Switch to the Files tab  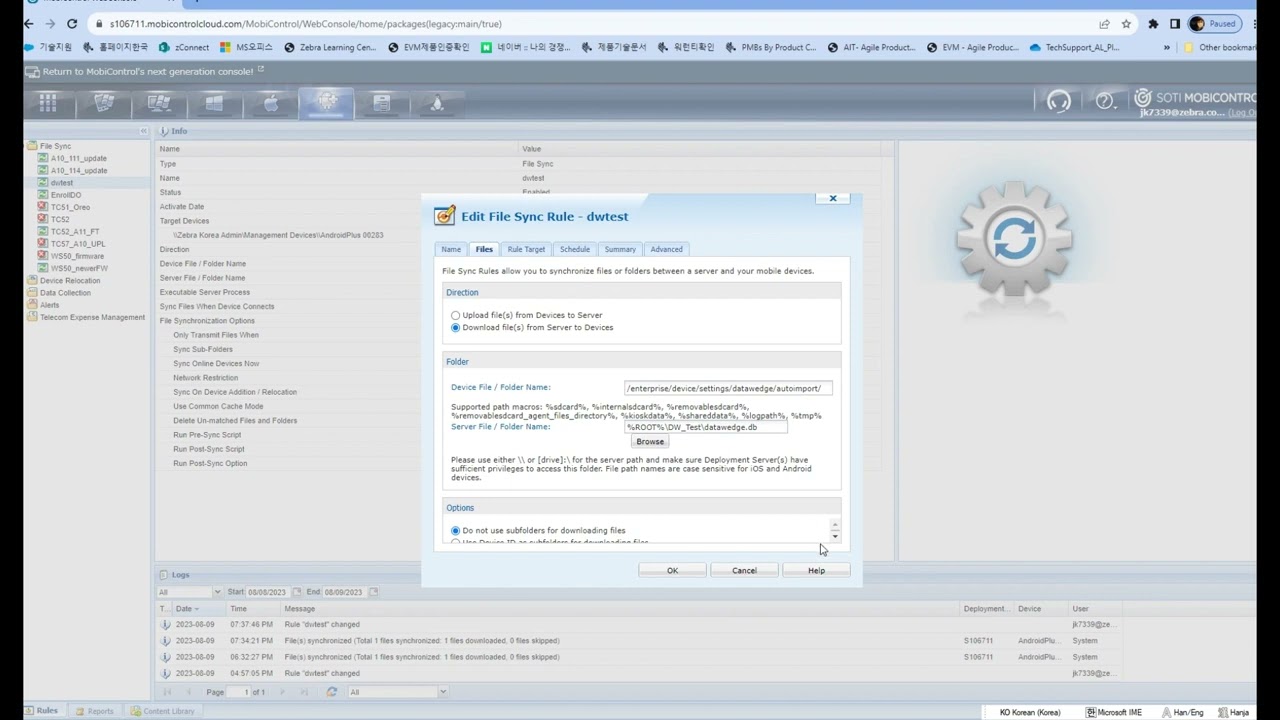(x=484, y=249)
